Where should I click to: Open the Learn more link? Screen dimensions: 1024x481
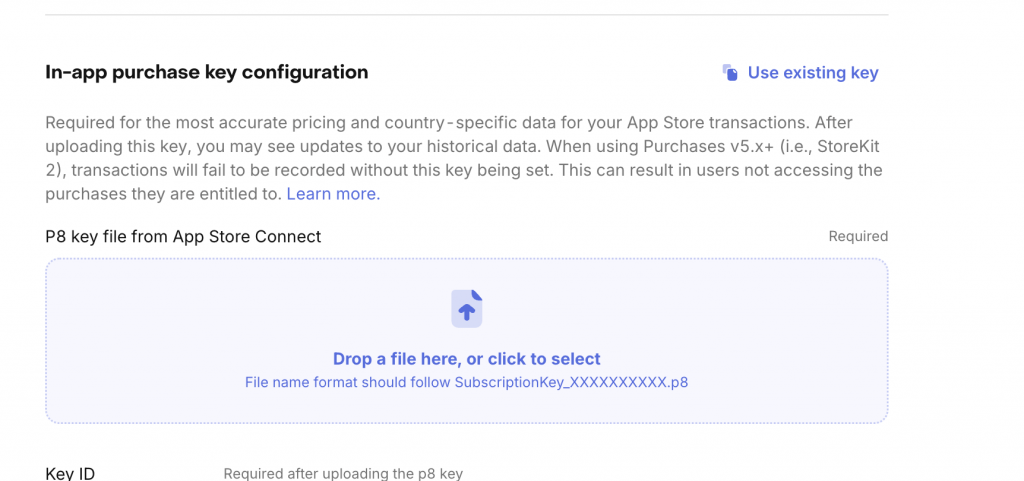333,194
